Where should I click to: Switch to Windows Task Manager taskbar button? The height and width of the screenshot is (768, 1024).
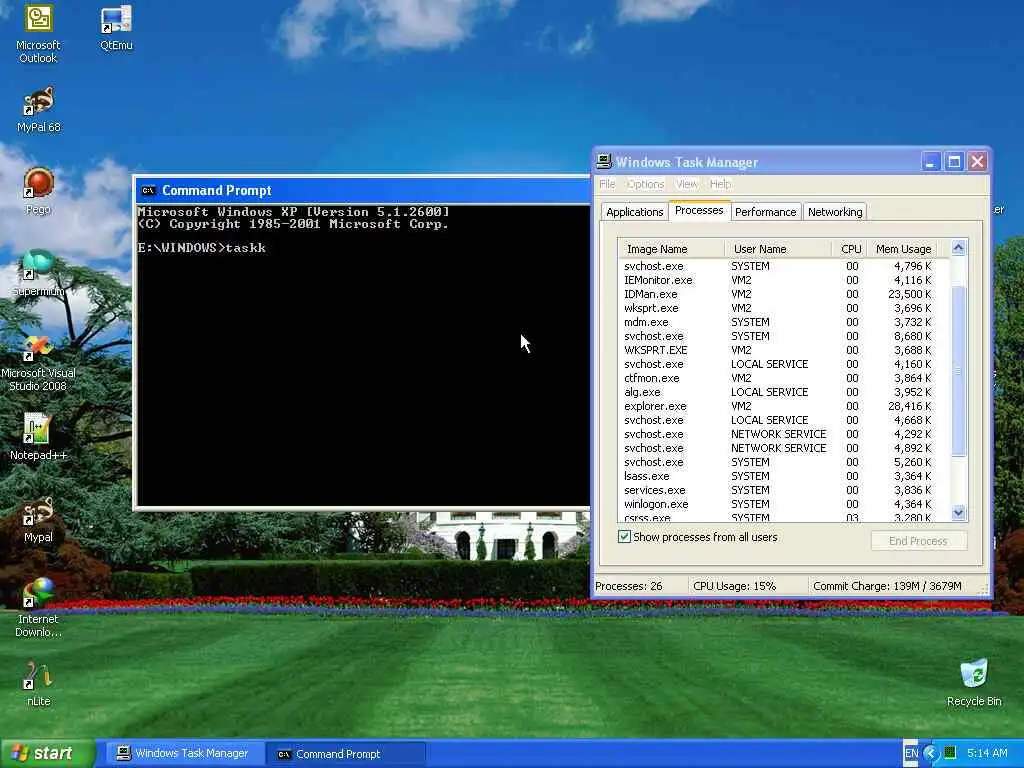pos(185,753)
